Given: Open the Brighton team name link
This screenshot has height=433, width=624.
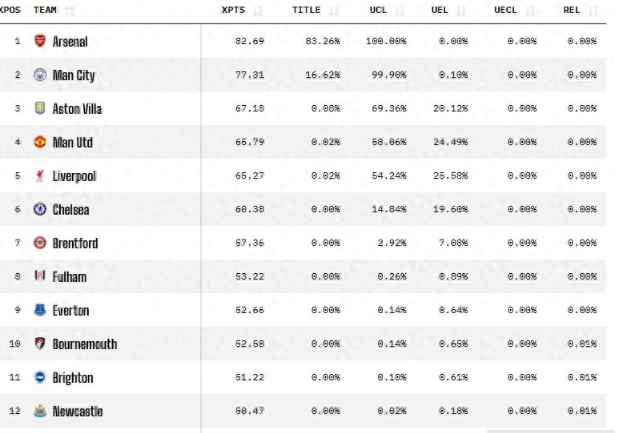Looking at the screenshot, I should point(72,378).
